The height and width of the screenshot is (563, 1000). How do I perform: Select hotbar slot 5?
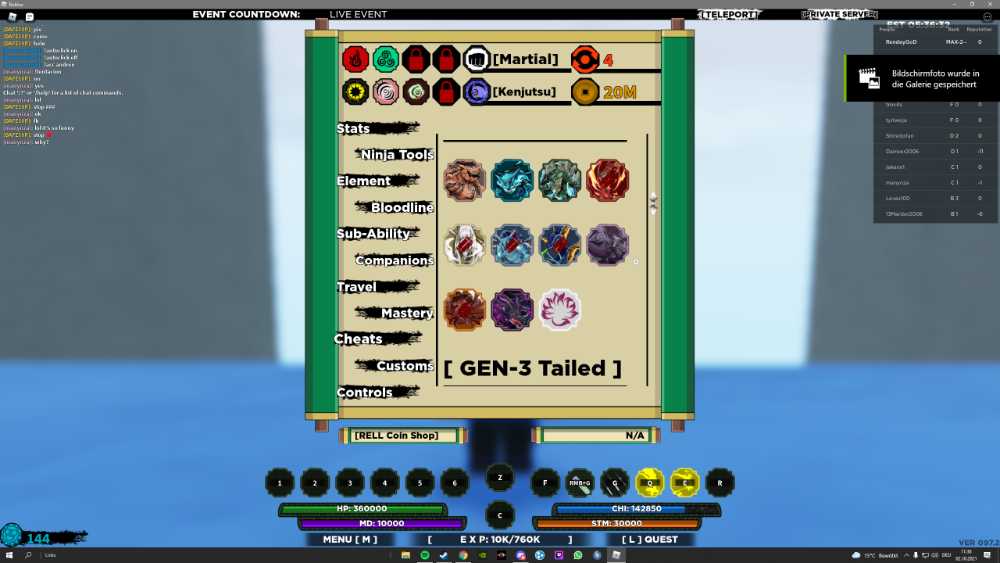[x=420, y=483]
